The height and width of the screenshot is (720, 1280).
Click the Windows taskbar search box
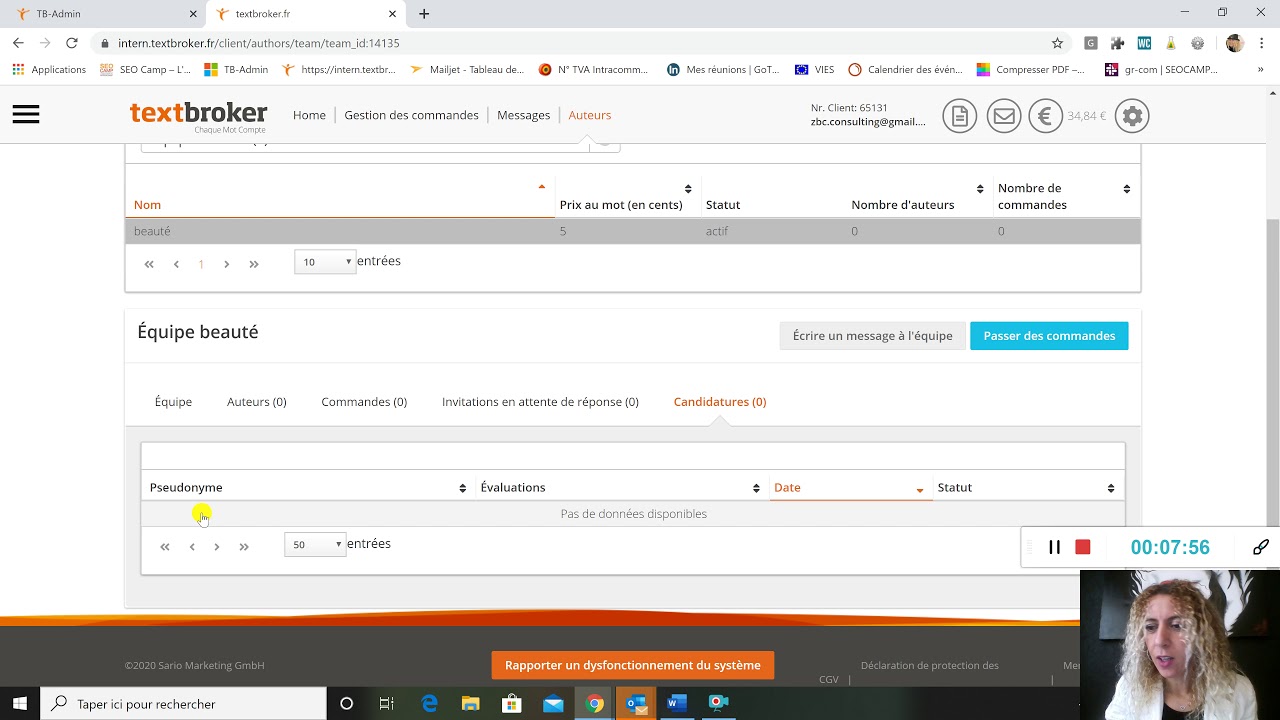[183, 704]
